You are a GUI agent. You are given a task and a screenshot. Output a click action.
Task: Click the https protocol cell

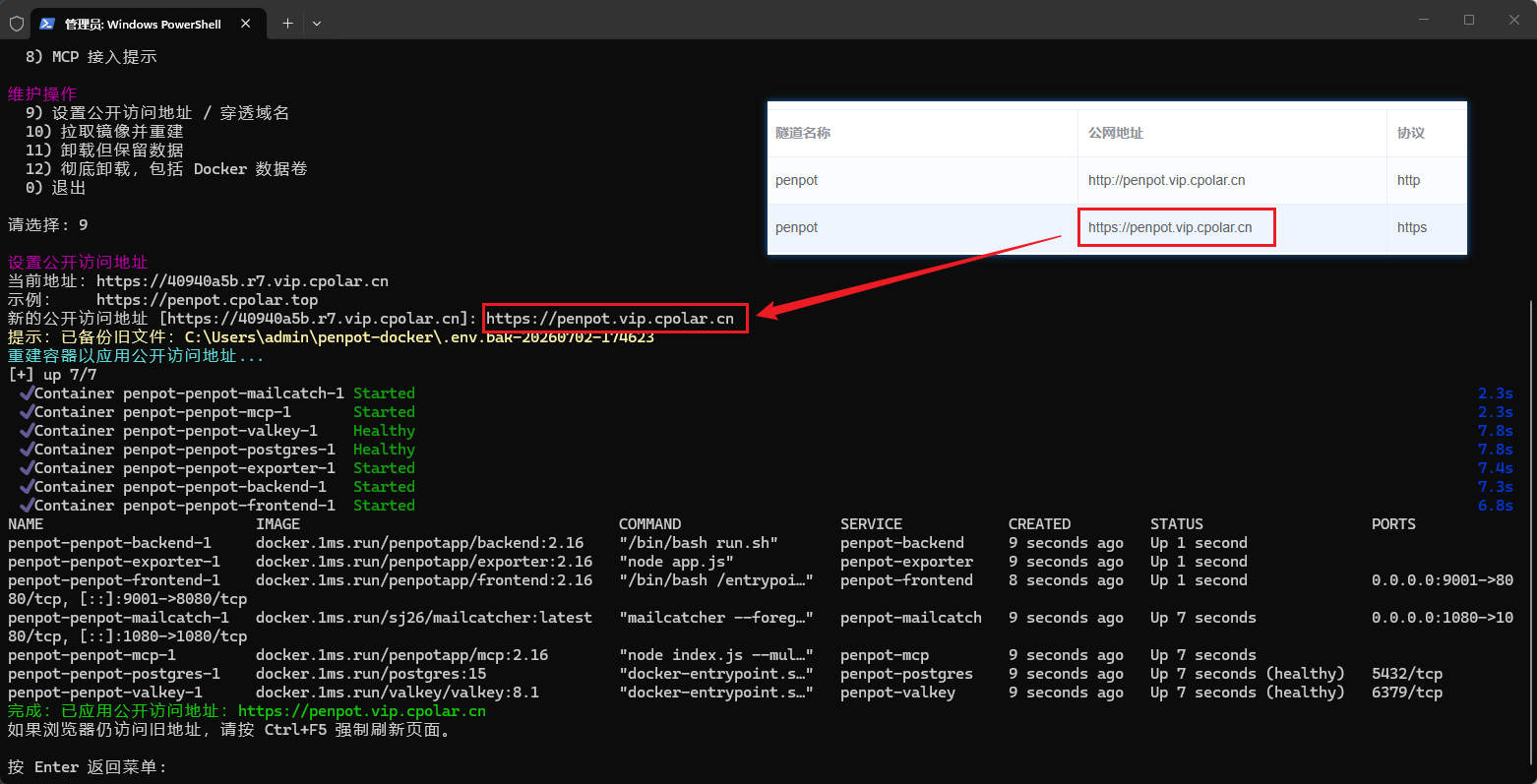(x=1412, y=227)
